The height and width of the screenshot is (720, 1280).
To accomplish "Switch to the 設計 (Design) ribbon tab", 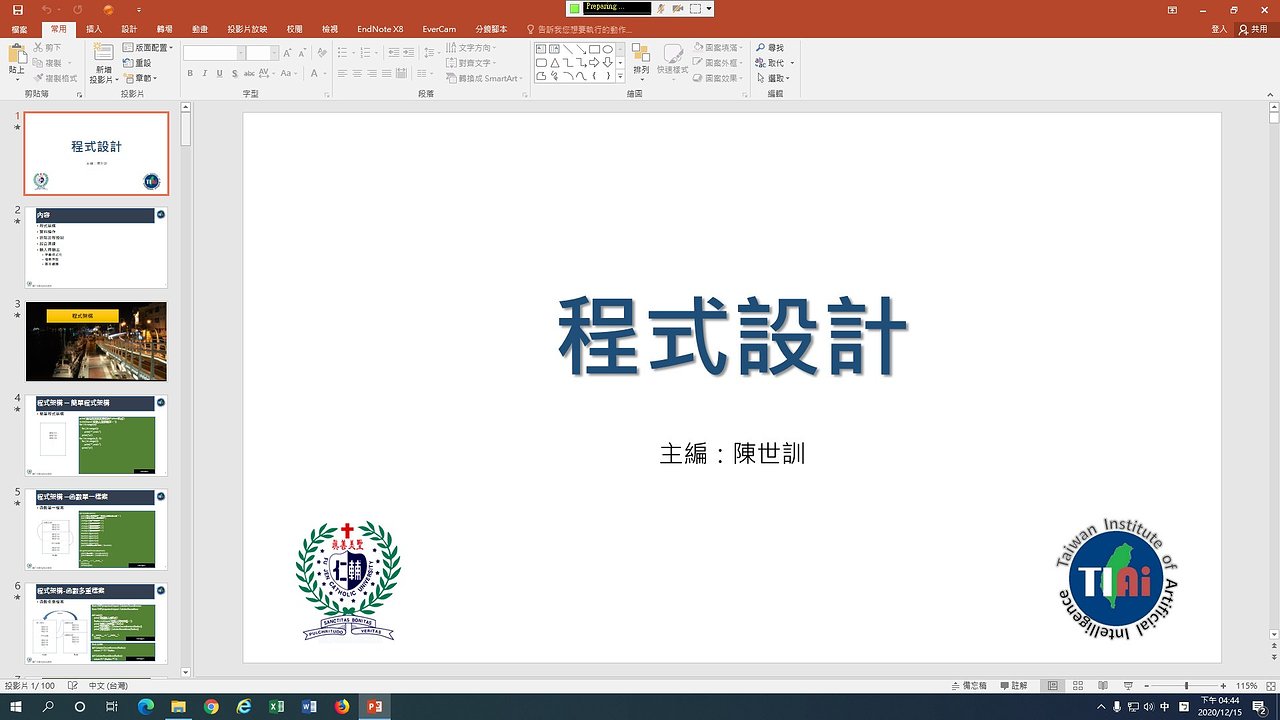I will coord(129,29).
